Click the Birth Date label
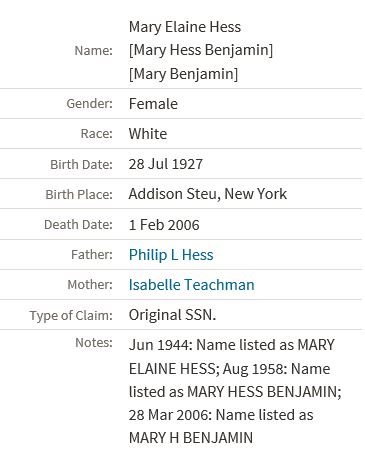 [81, 165]
